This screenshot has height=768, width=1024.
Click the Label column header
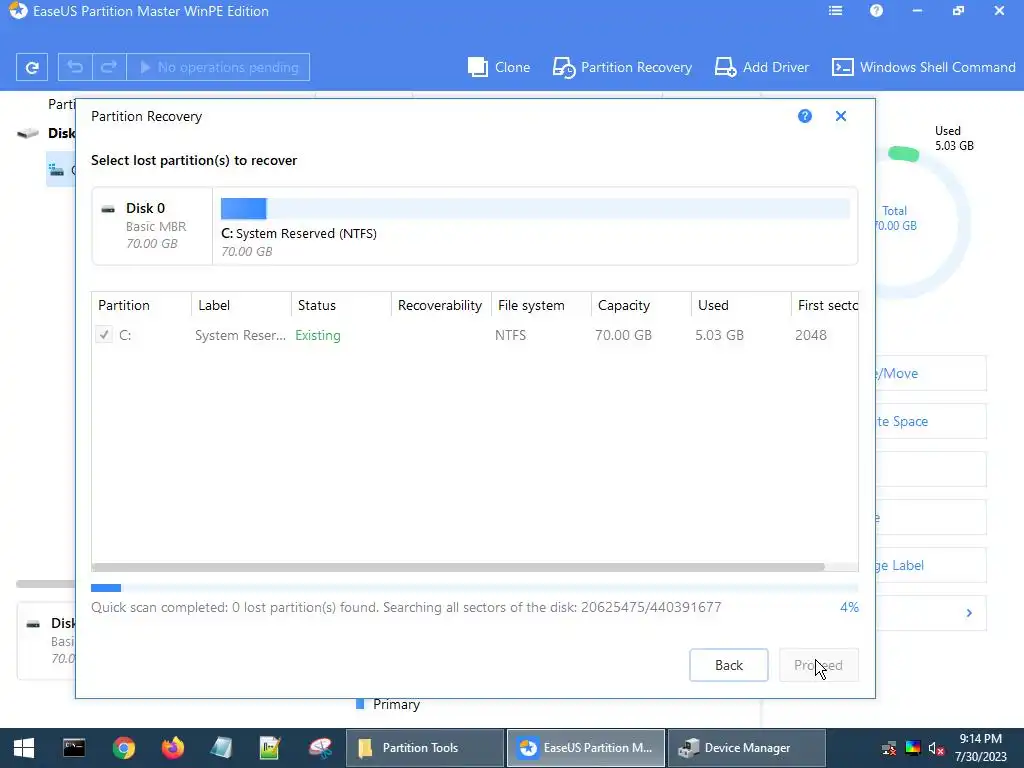[241, 305]
